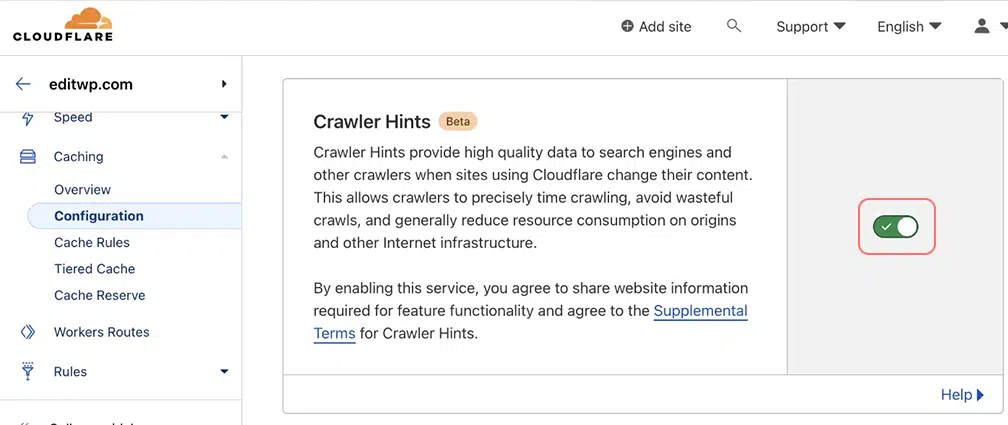1008x425 pixels.
Task: Go to Caching Overview
Action: (82, 190)
